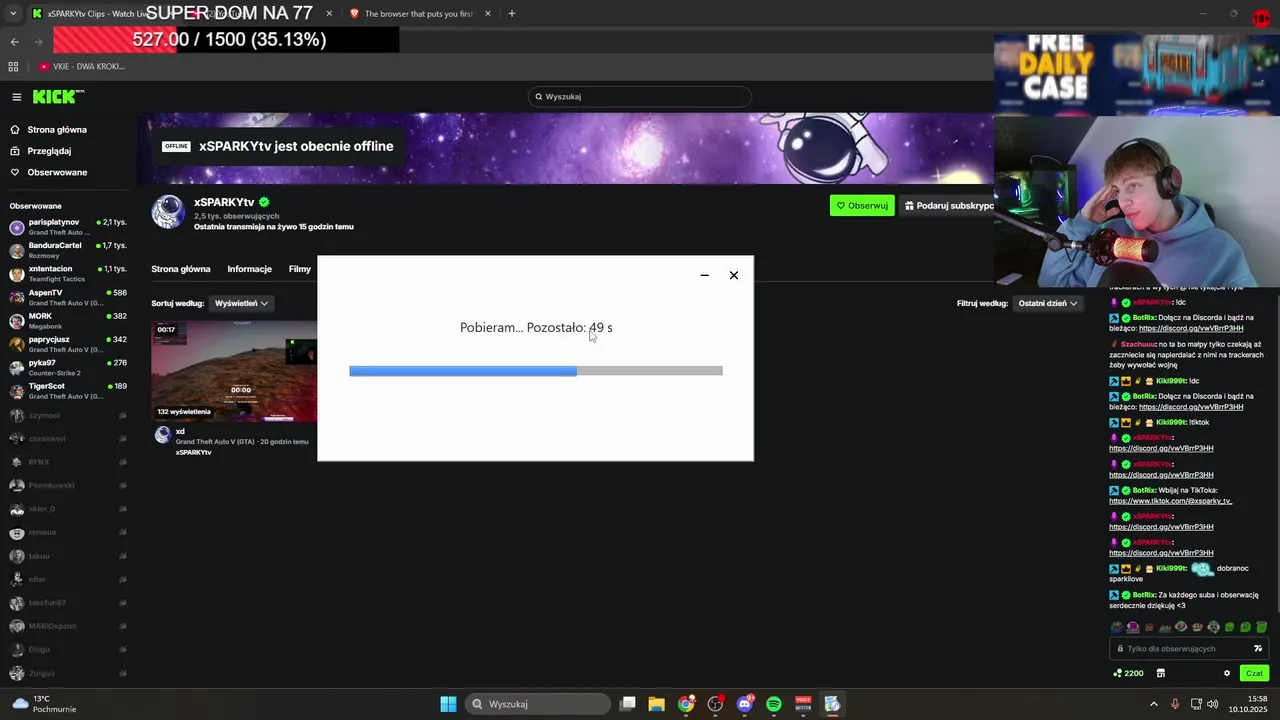This screenshot has height=720, width=1280.
Task: Go forward in the browser
Action: [x=38, y=42]
